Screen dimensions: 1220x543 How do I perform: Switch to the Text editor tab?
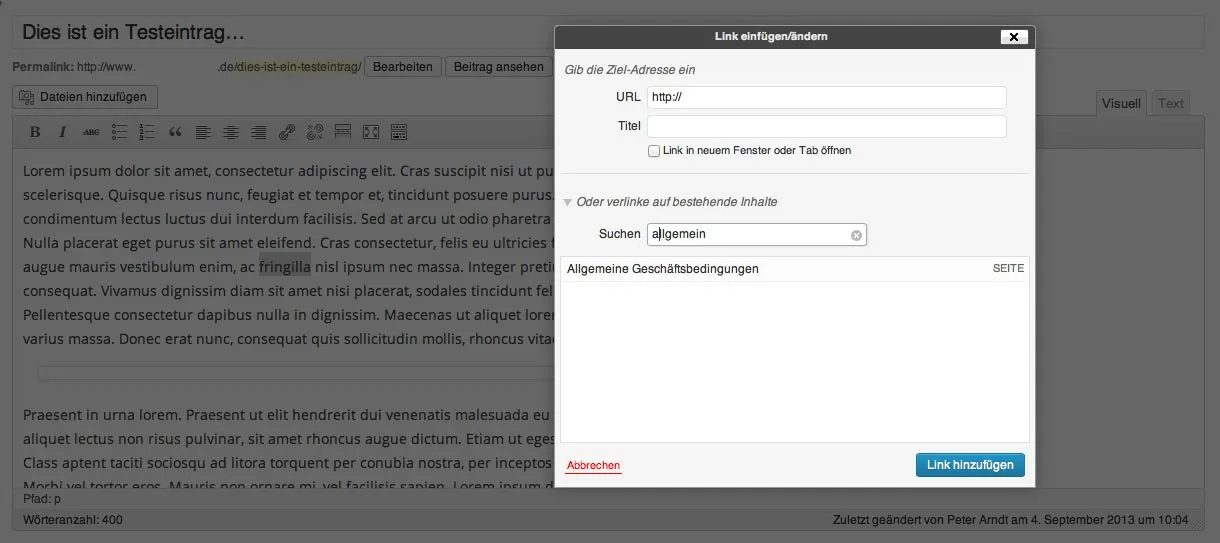(1171, 103)
